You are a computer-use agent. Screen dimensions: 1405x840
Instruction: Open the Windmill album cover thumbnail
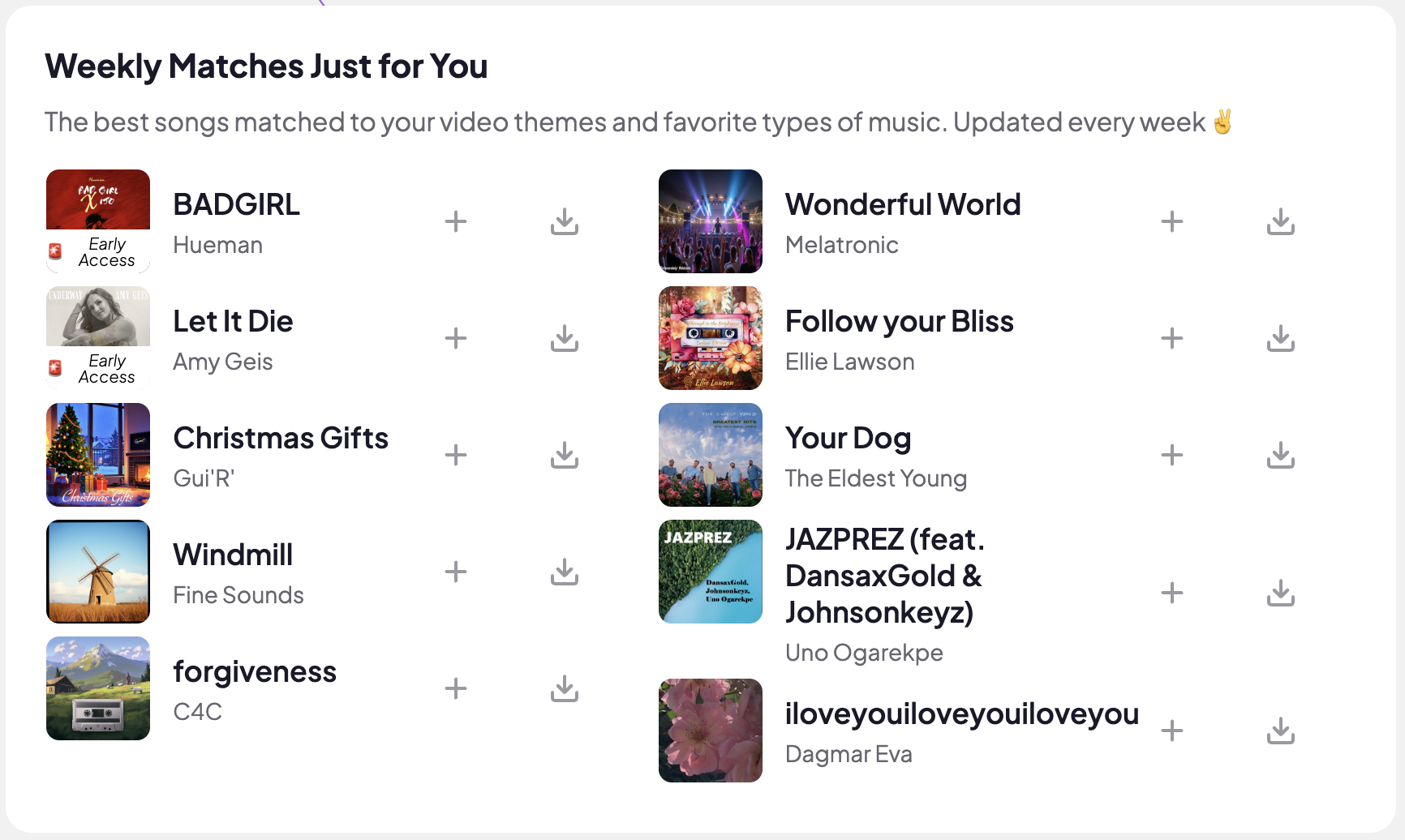coord(98,572)
